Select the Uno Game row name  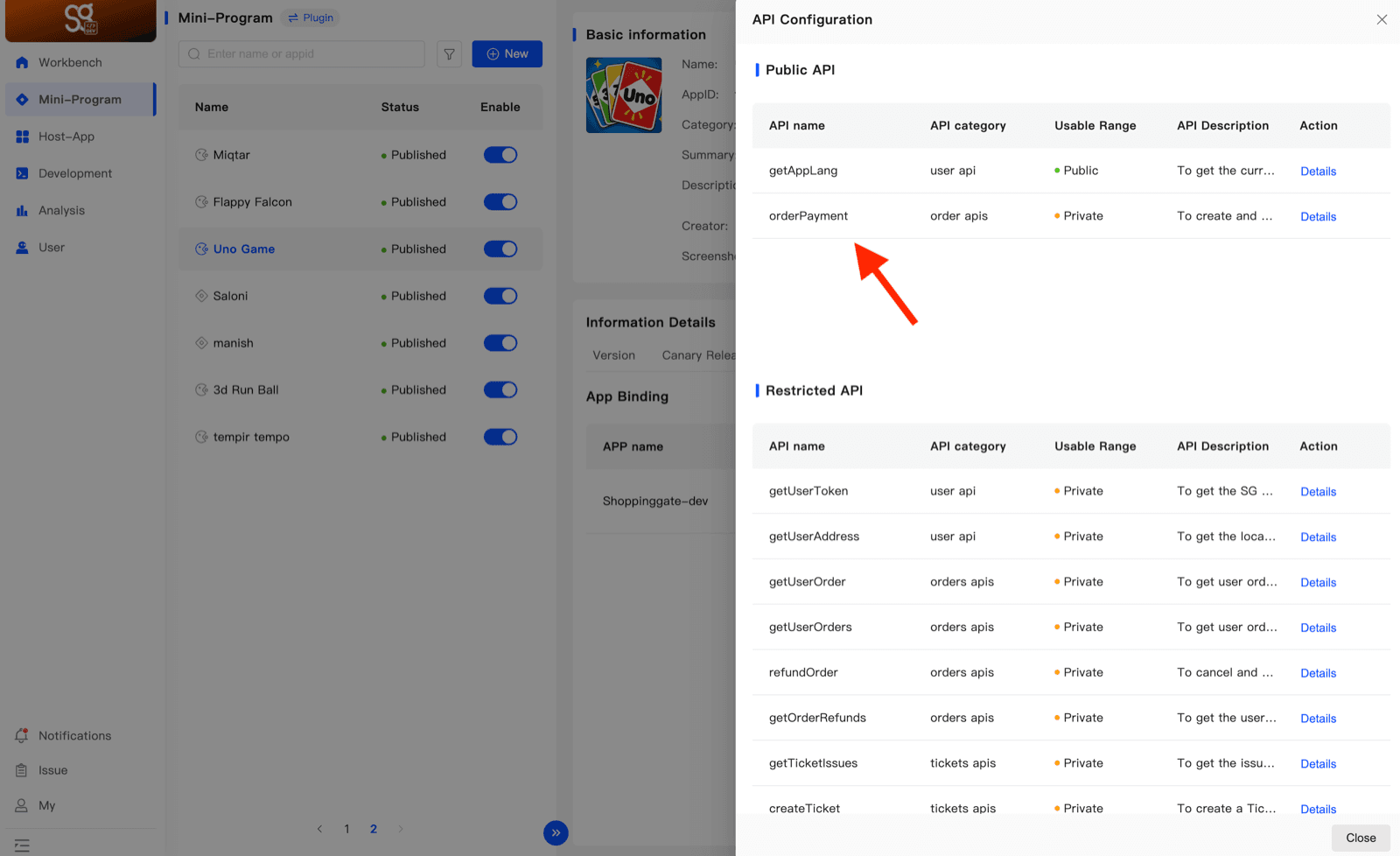(244, 249)
